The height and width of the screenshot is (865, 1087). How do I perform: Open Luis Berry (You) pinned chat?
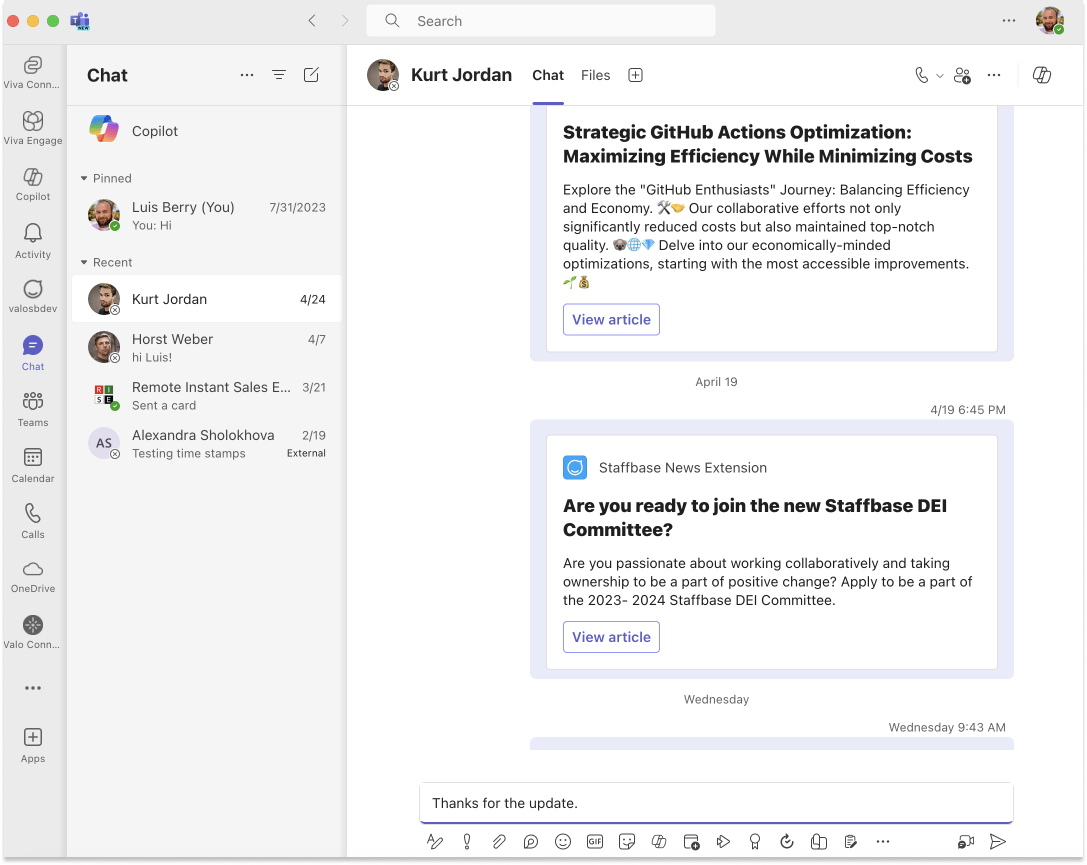[x=207, y=216]
